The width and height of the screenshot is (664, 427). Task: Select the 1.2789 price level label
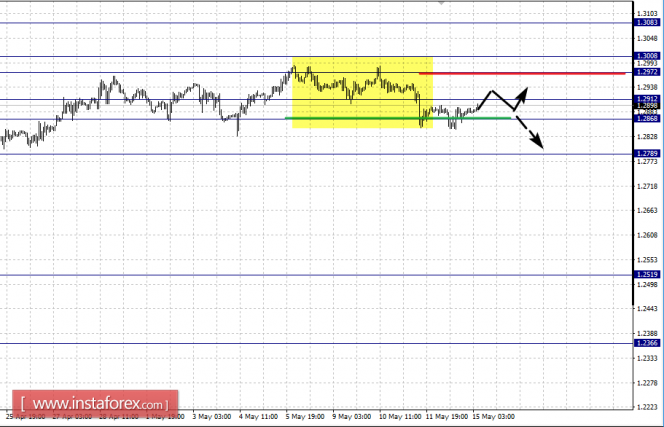[x=647, y=153]
